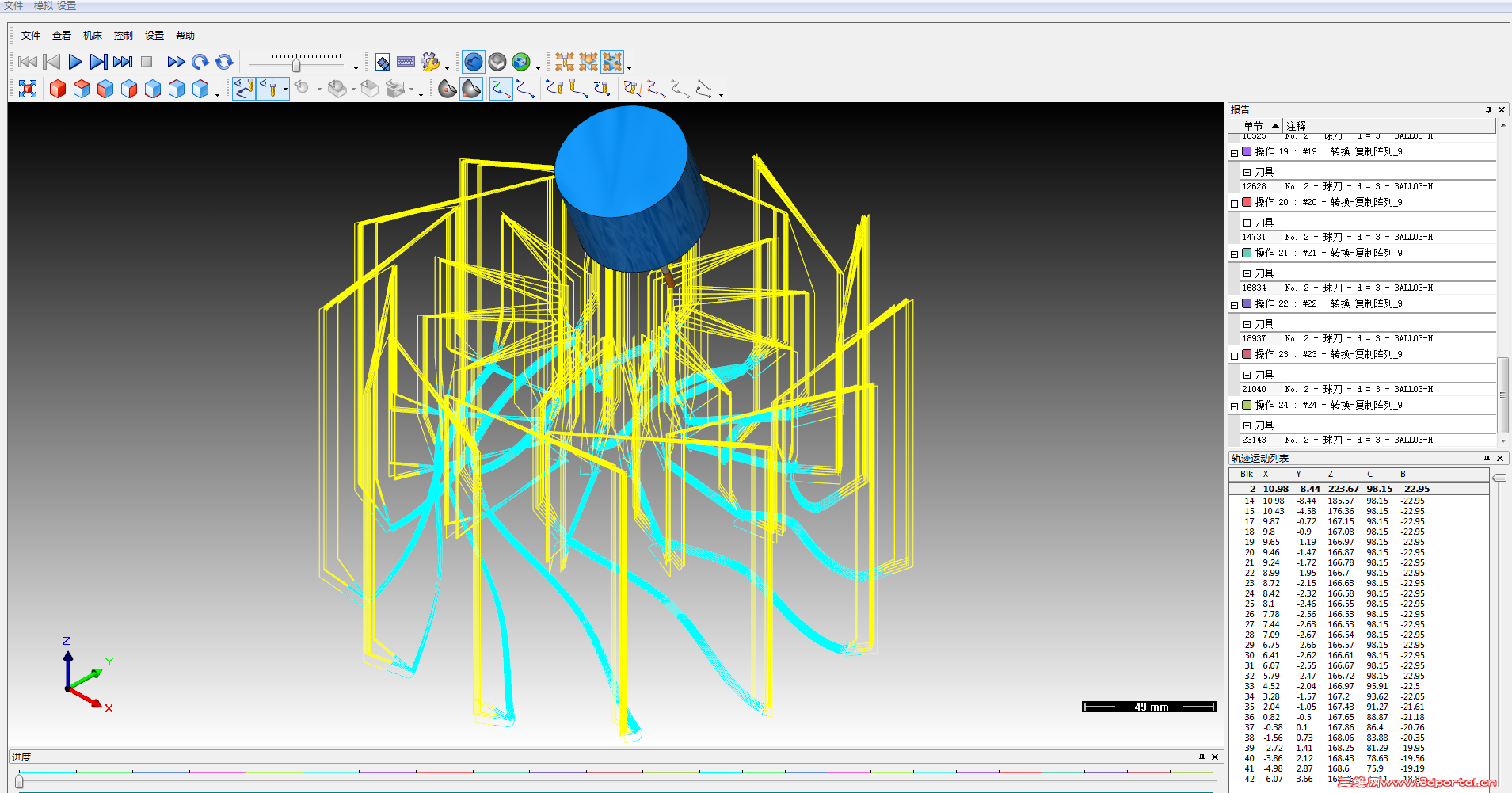This screenshot has height=793, width=1512.
Task: Jump to the end of simulation
Action: [x=123, y=62]
